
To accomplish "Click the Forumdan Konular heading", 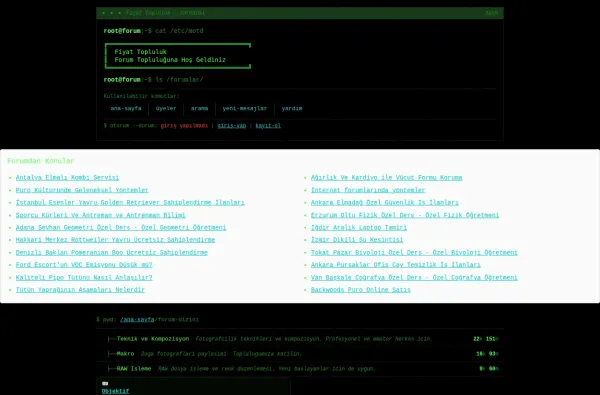I will pyautogui.click(x=41, y=161).
